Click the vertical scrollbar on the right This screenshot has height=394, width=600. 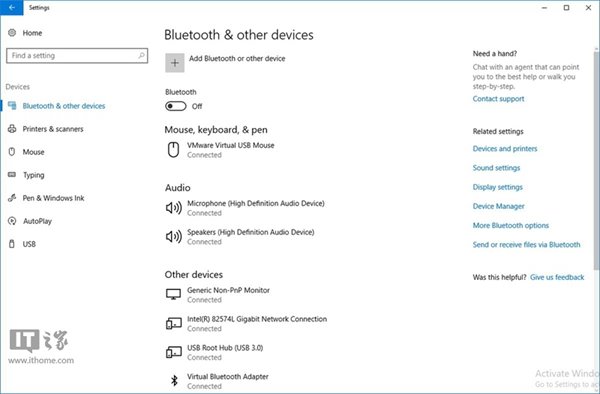[x=597, y=161]
